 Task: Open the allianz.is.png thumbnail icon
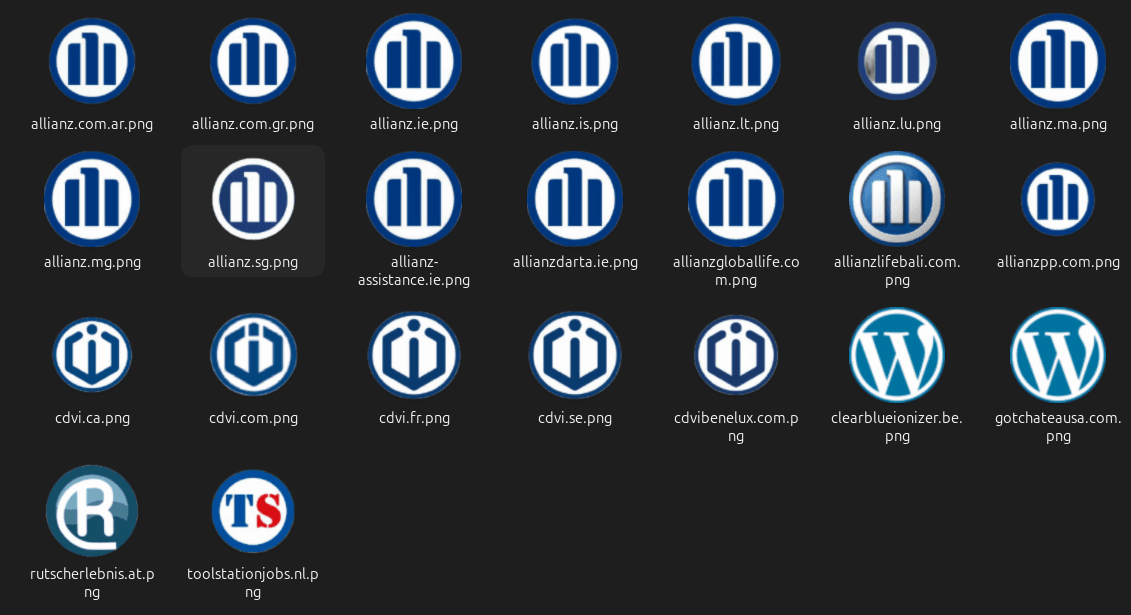(x=575, y=61)
